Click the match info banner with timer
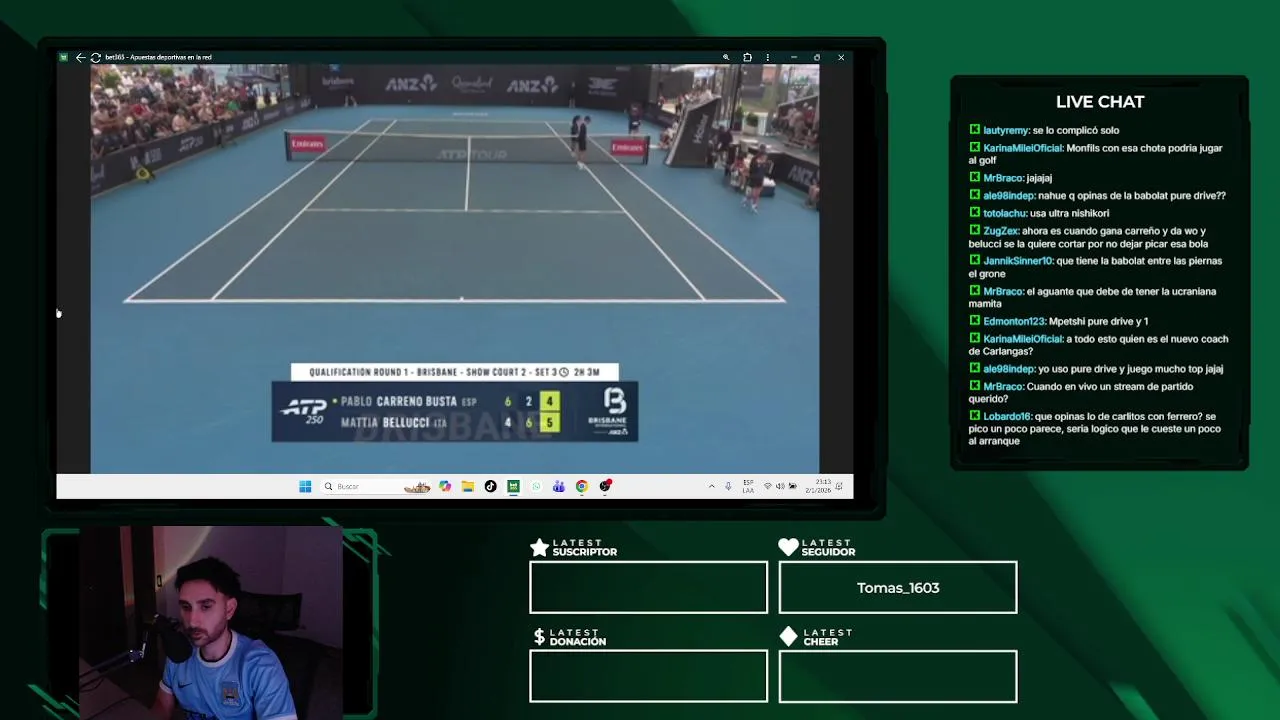The image size is (1280, 720). click(x=454, y=372)
